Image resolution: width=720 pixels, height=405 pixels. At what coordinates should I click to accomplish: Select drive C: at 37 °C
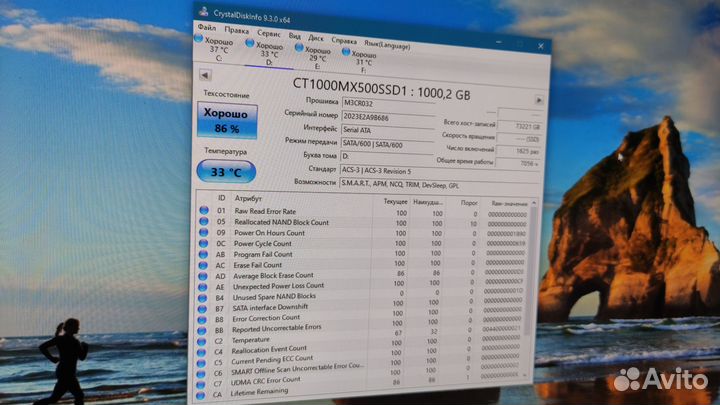click(215, 48)
